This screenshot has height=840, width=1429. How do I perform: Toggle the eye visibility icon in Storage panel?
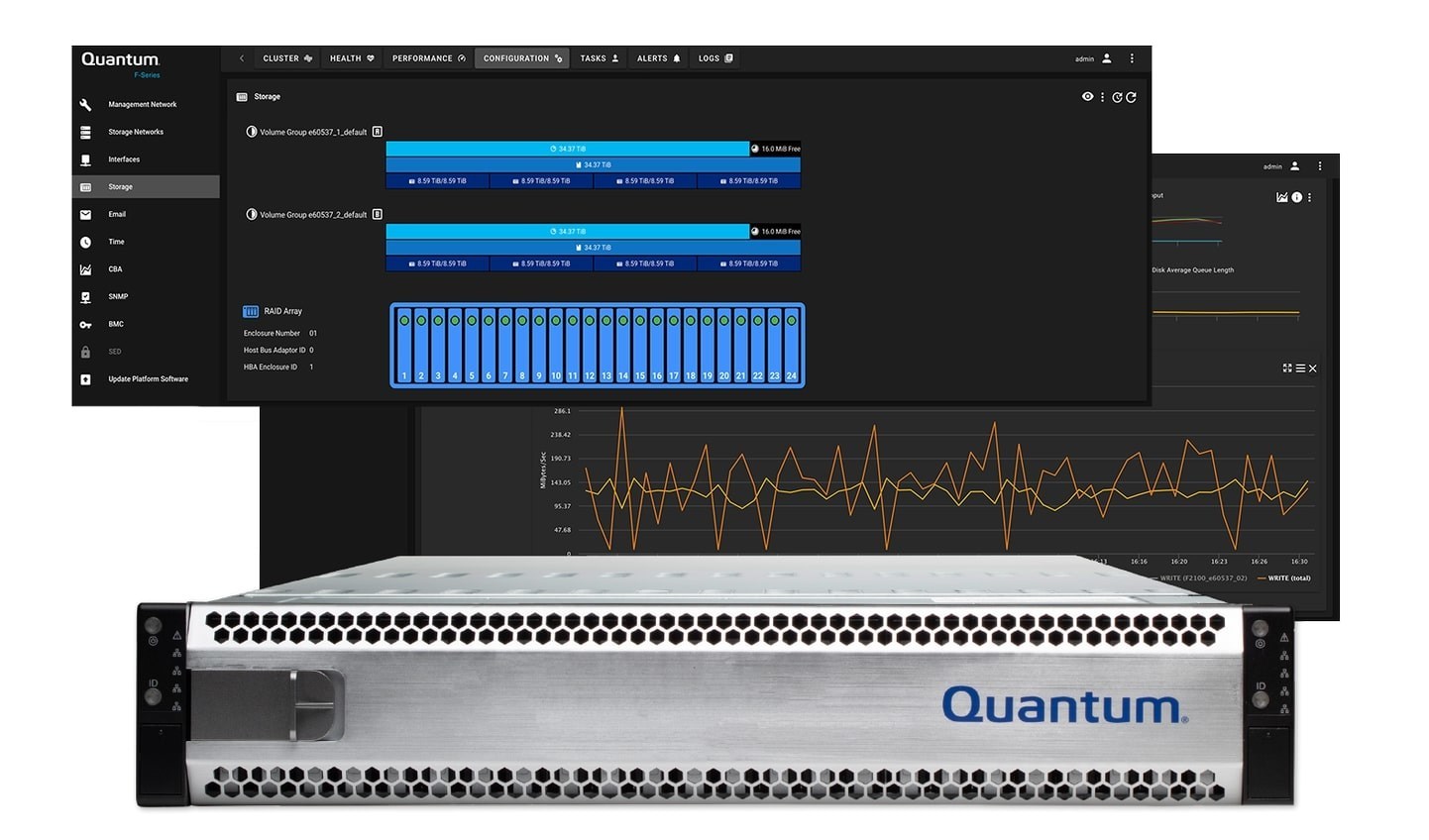pyautogui.click(x=1087, y=97)
